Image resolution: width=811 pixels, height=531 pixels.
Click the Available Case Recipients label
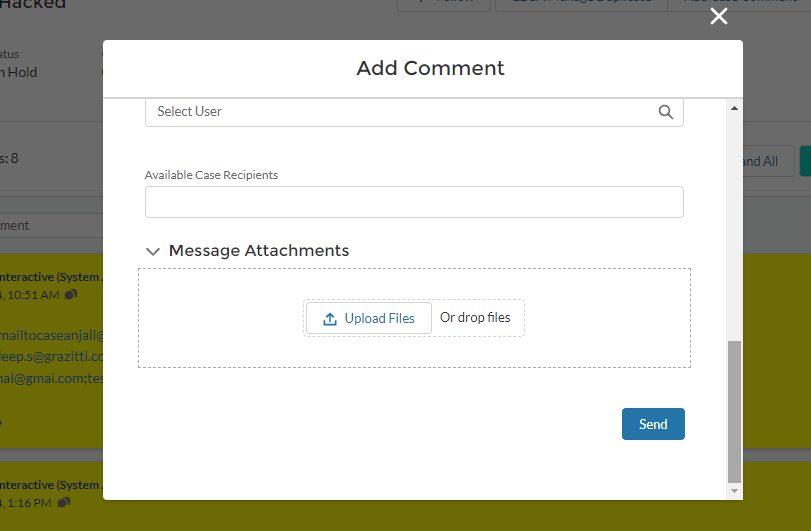point(211,175)
